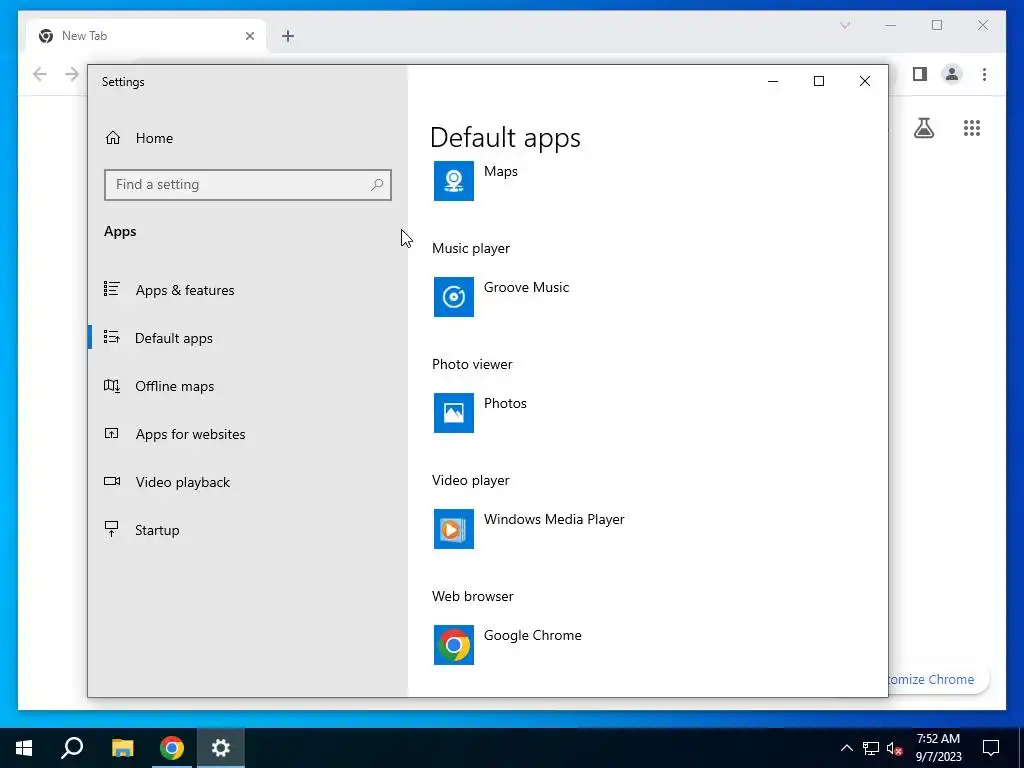This screenshot has width=1024, height=768.
Task: Open taskbar search
Action: point(72,748)
